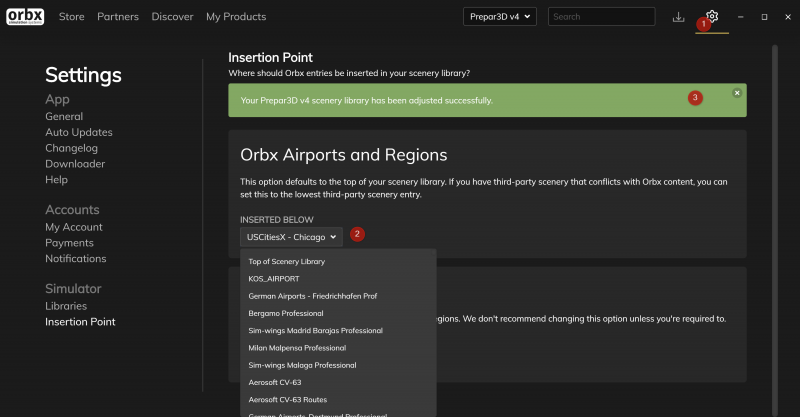The width and height of the screenshot is (800, 417).
Task: Open Downloader settings
Action: [x=75, y=164]
